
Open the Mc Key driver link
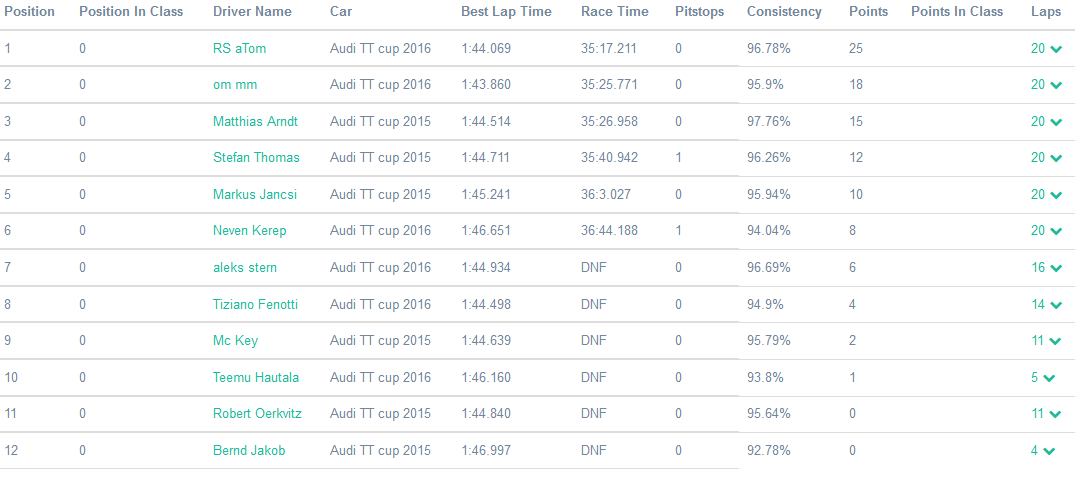(x=235, y=341)
